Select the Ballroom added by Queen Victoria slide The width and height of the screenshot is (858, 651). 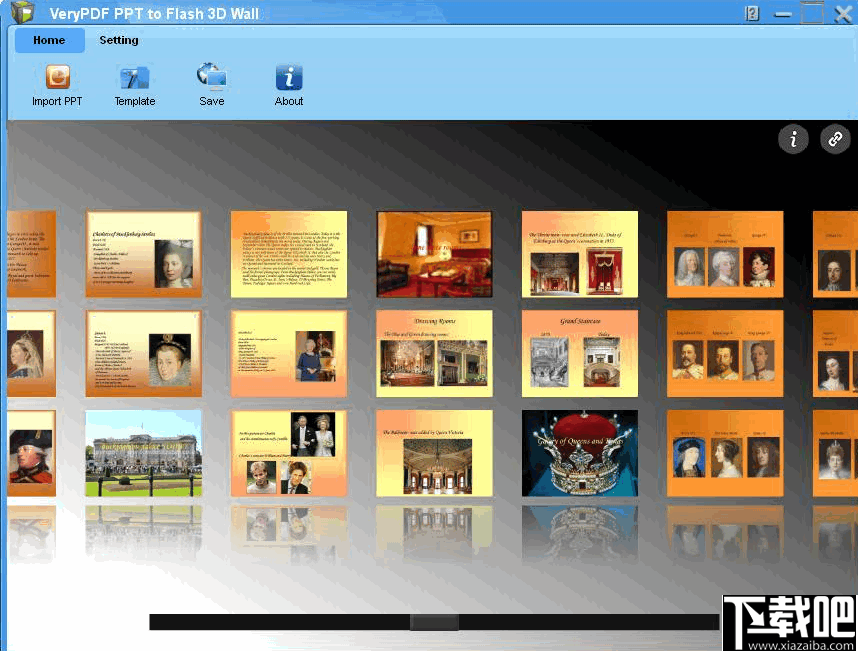[x=434, y=453]
